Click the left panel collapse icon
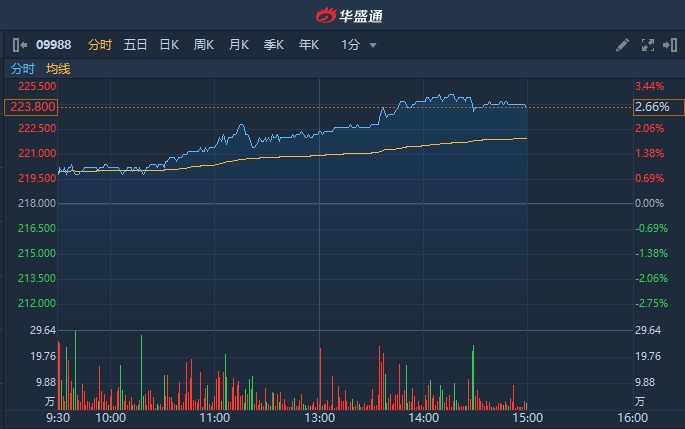 pos(19,45)
